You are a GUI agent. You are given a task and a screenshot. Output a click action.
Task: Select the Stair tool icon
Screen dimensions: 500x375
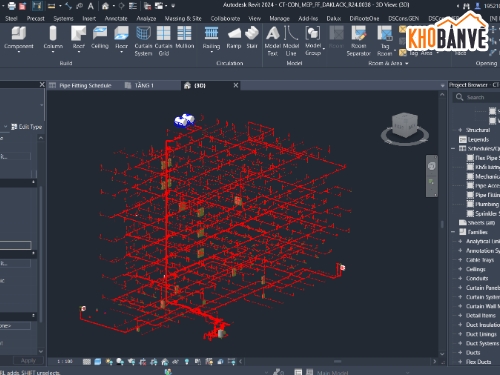[x=252, y=33]
